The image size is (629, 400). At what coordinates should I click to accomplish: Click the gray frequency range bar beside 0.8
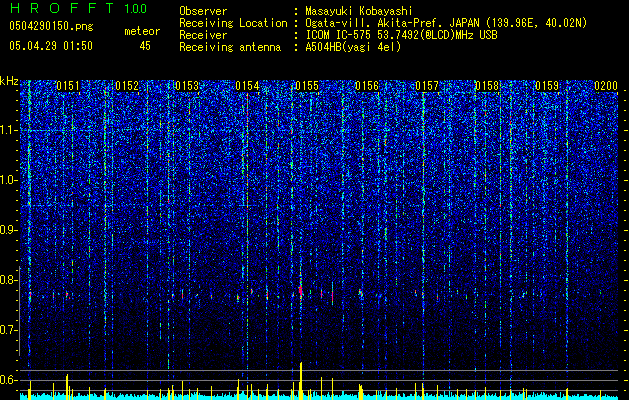pos(19,311)
